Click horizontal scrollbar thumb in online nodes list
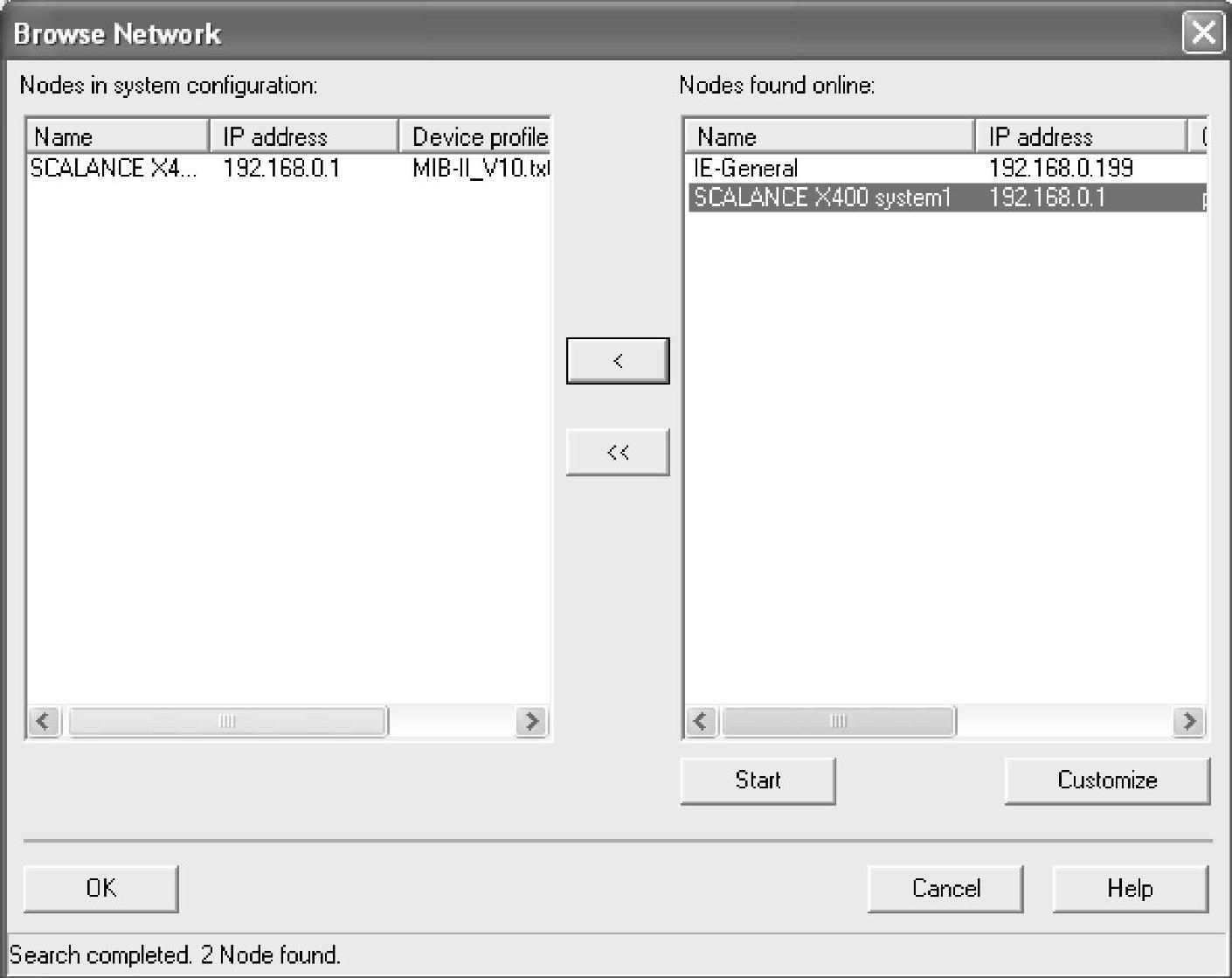 pyautogui.click(x=839, y=722)
